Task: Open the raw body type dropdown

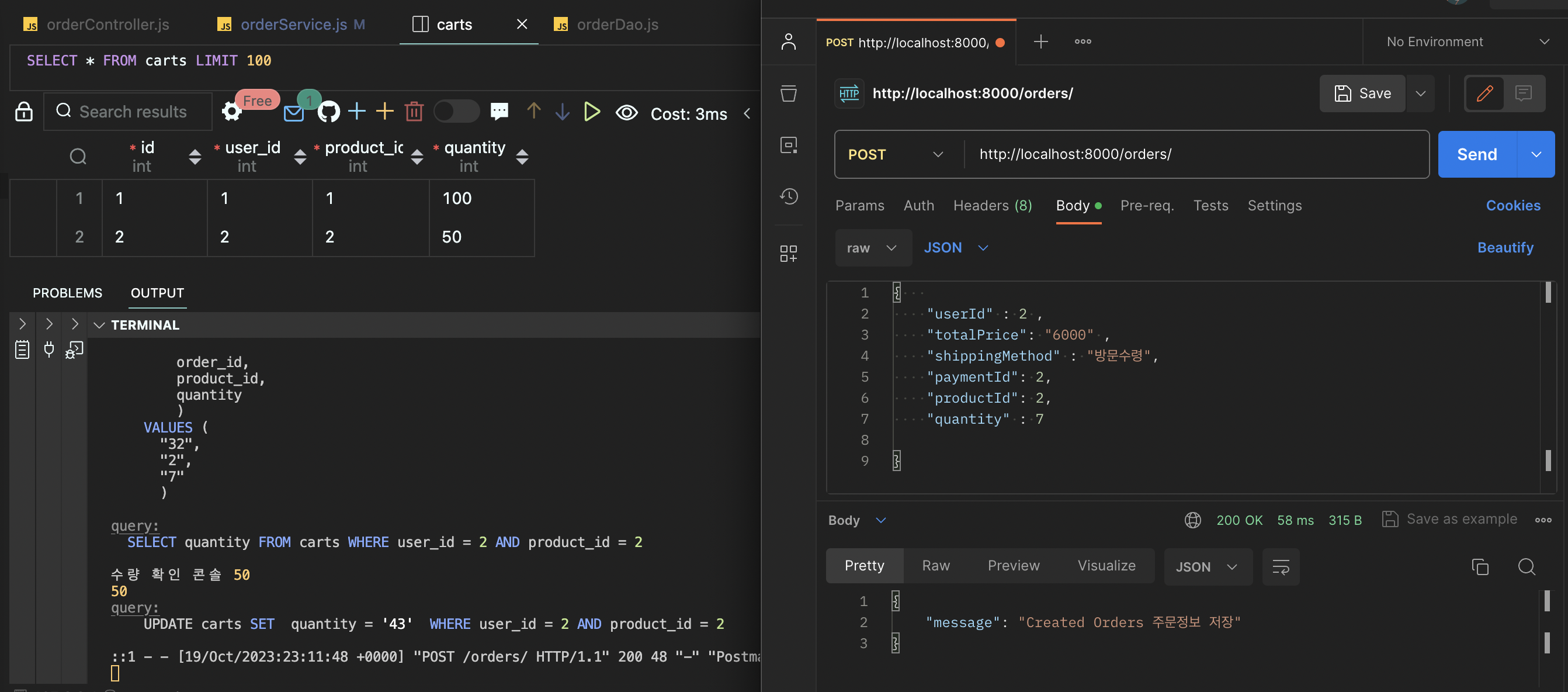Action: [x=872, y=248]
